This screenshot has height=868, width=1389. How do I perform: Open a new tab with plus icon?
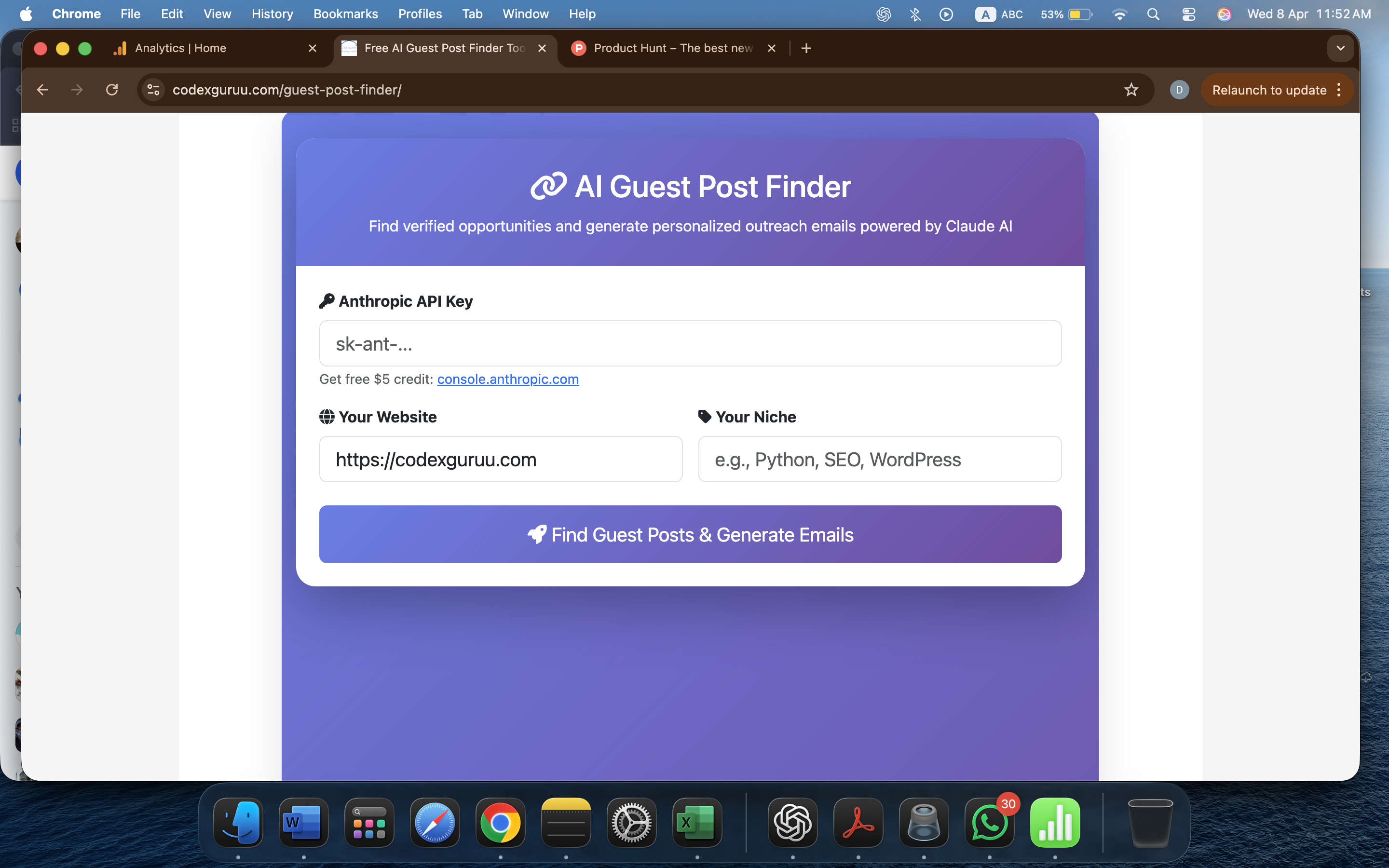click(806, 48)
